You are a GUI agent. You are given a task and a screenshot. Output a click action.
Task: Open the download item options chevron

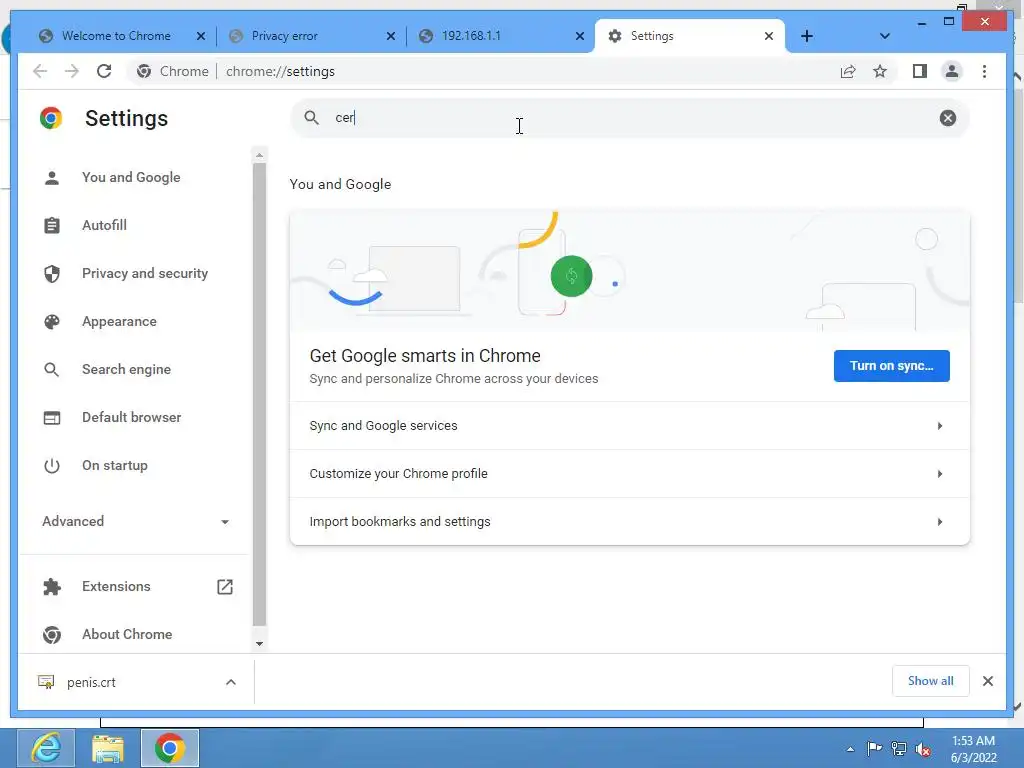pyautogui.click(x=231, y=682)
